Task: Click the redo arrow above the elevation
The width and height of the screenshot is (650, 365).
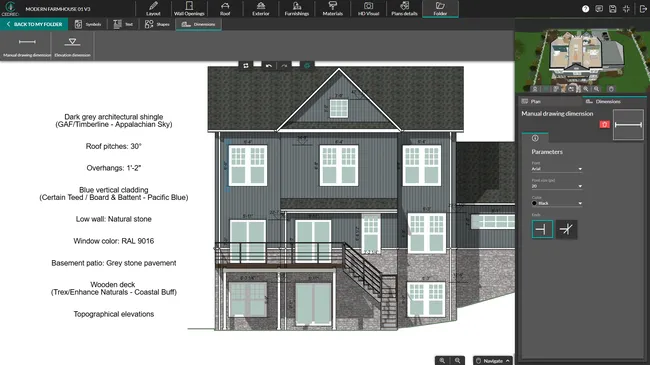Action: pos(284,66)
